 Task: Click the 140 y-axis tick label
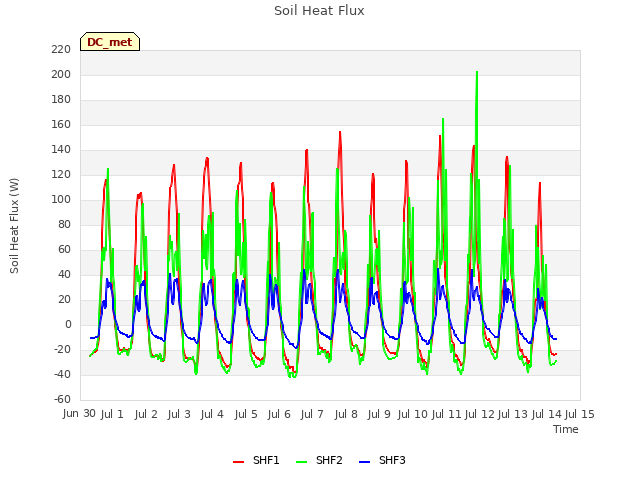point(61,150)
